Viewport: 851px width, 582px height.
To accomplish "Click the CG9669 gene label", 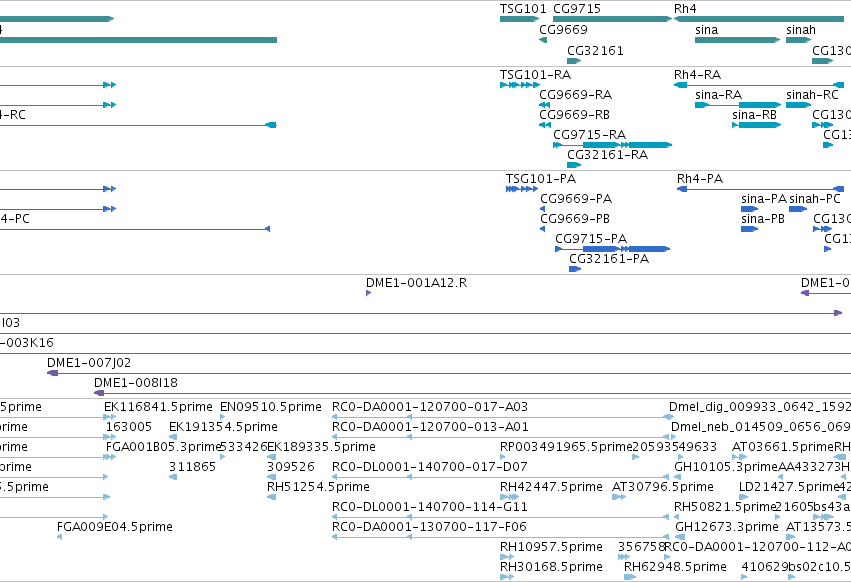I will pyautogui.click(x=563, y=29).
